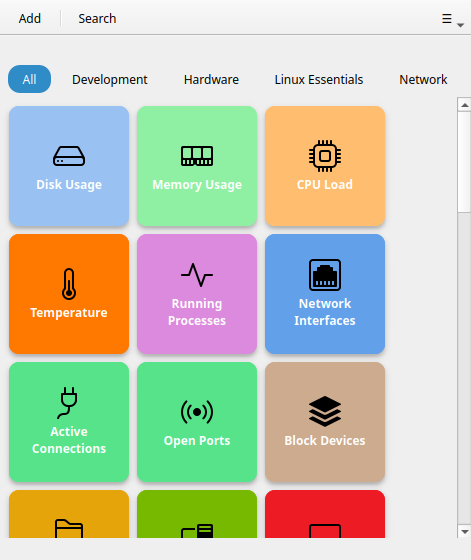Switch to the Hardware category
The width and height of the screenshot is (471, 560).
(211, 79)
